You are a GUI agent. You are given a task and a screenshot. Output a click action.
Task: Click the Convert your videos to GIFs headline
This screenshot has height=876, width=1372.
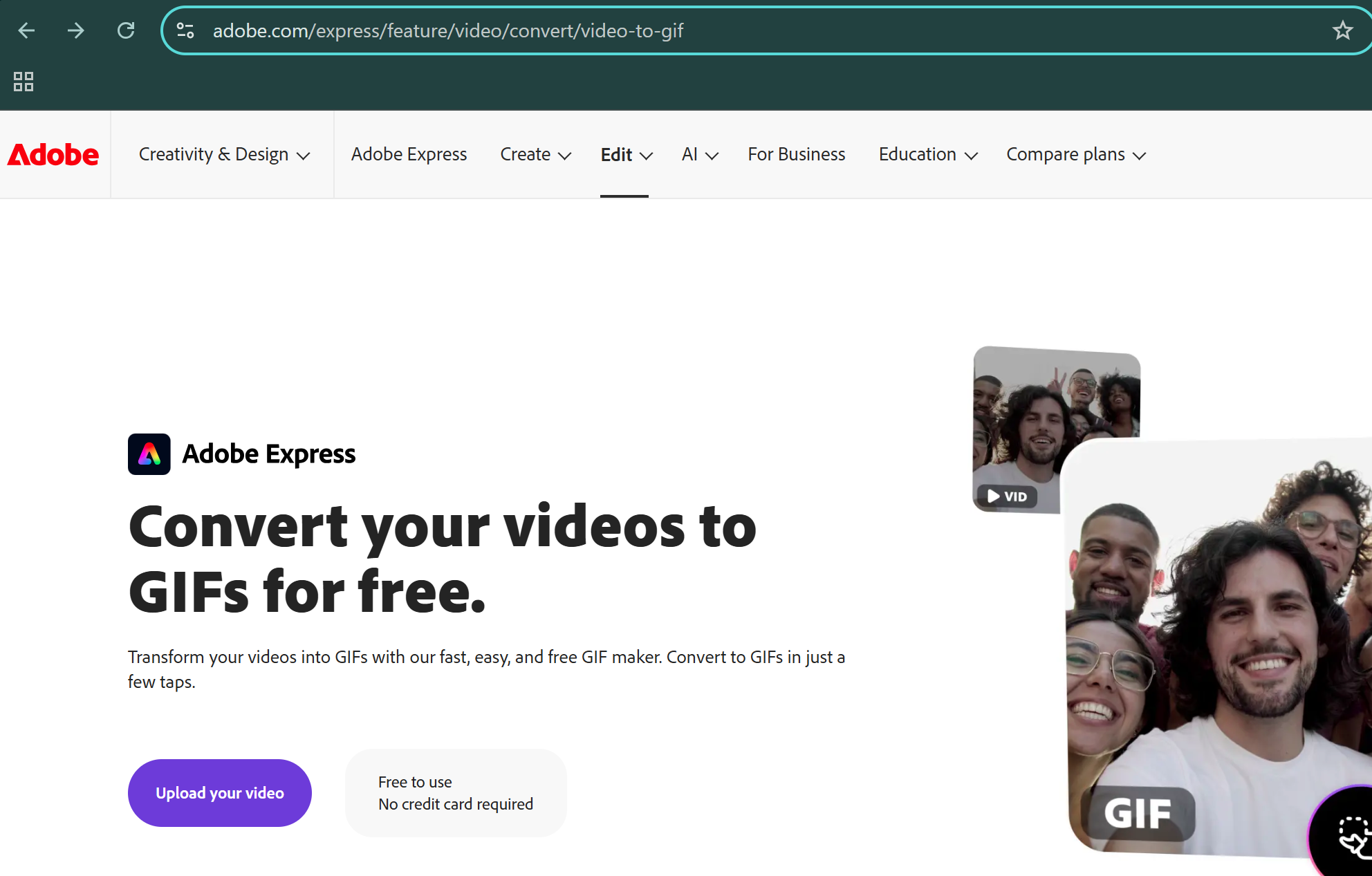443,559
